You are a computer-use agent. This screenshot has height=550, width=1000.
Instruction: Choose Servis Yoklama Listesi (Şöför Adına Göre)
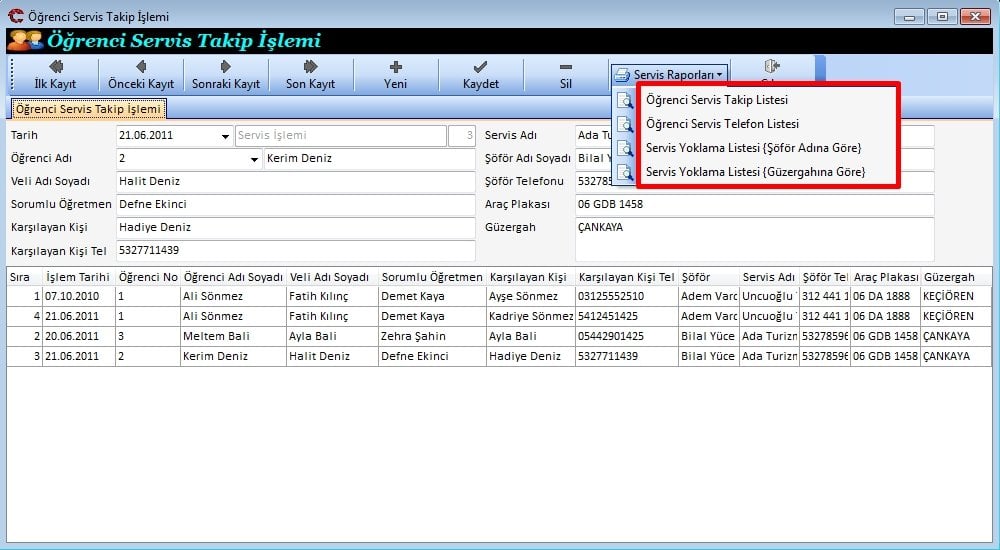click(753, 148)
